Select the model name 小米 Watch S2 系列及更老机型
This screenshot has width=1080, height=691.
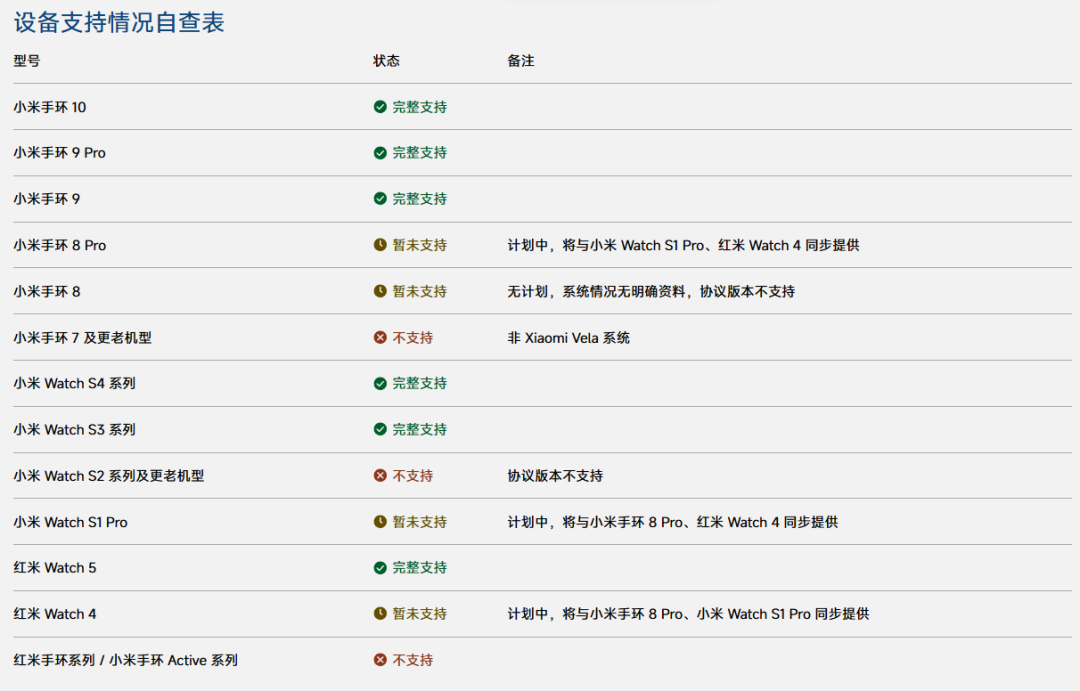click(109, 475)
